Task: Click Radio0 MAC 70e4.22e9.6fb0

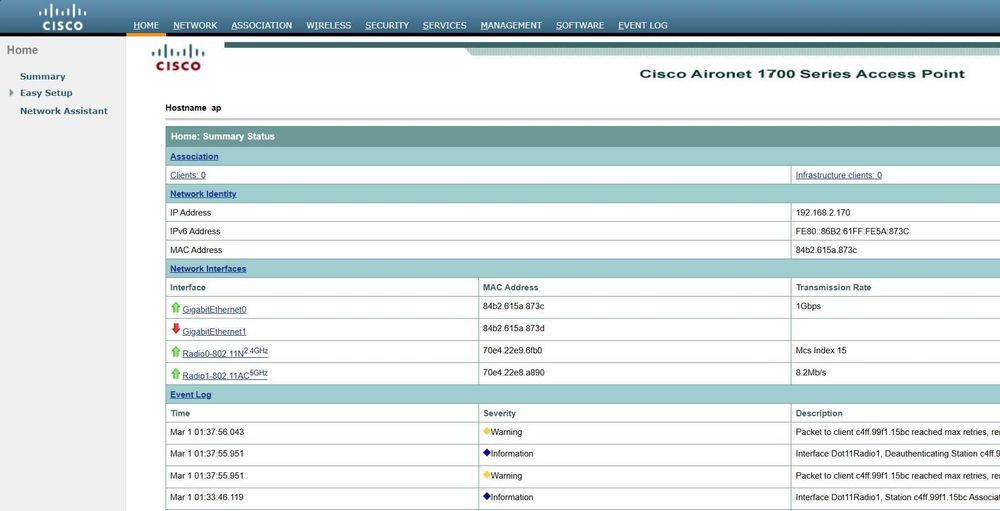Action: tap(513, 350)
